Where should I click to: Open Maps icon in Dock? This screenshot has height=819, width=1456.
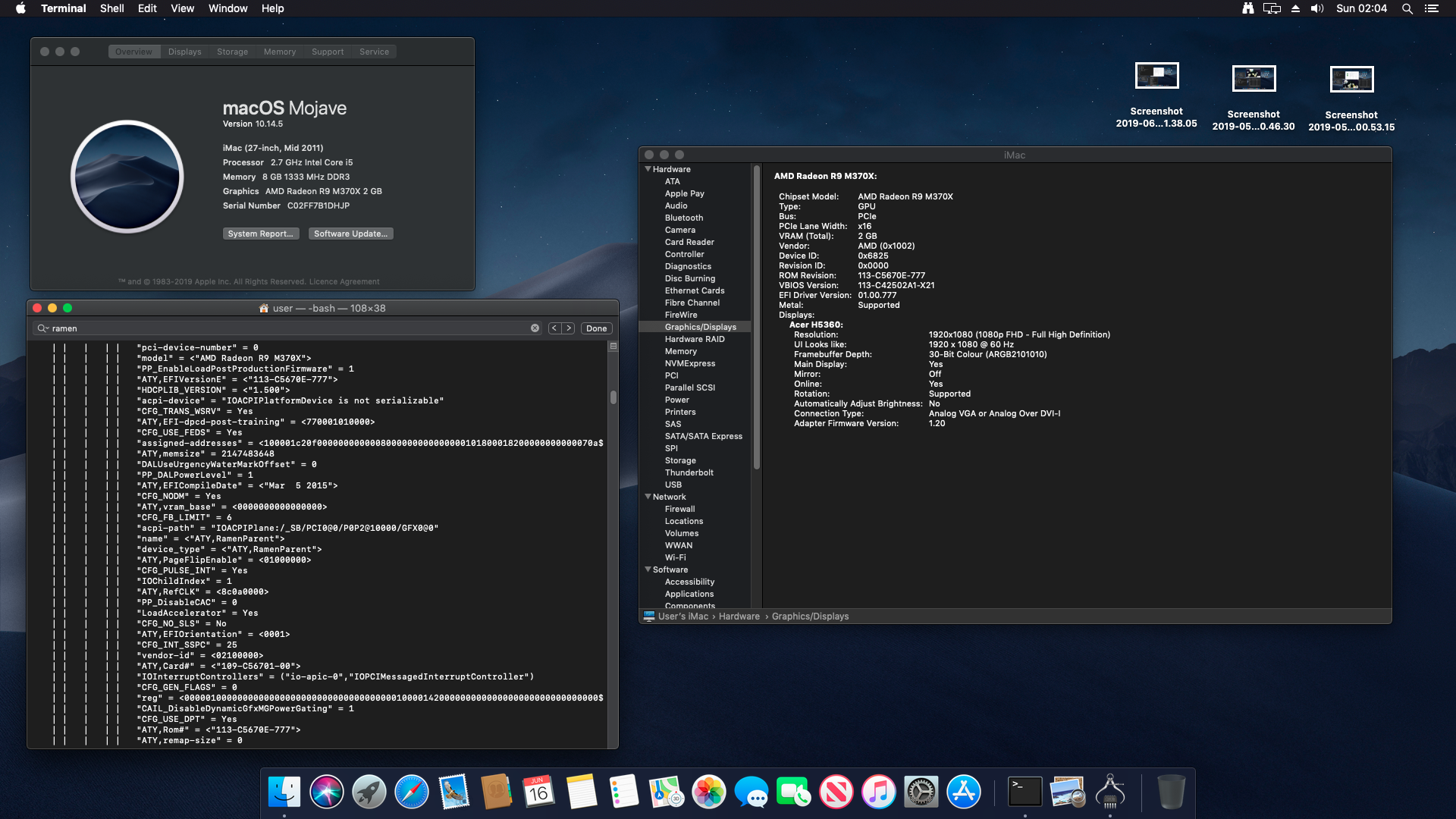[x=667, y=792]
